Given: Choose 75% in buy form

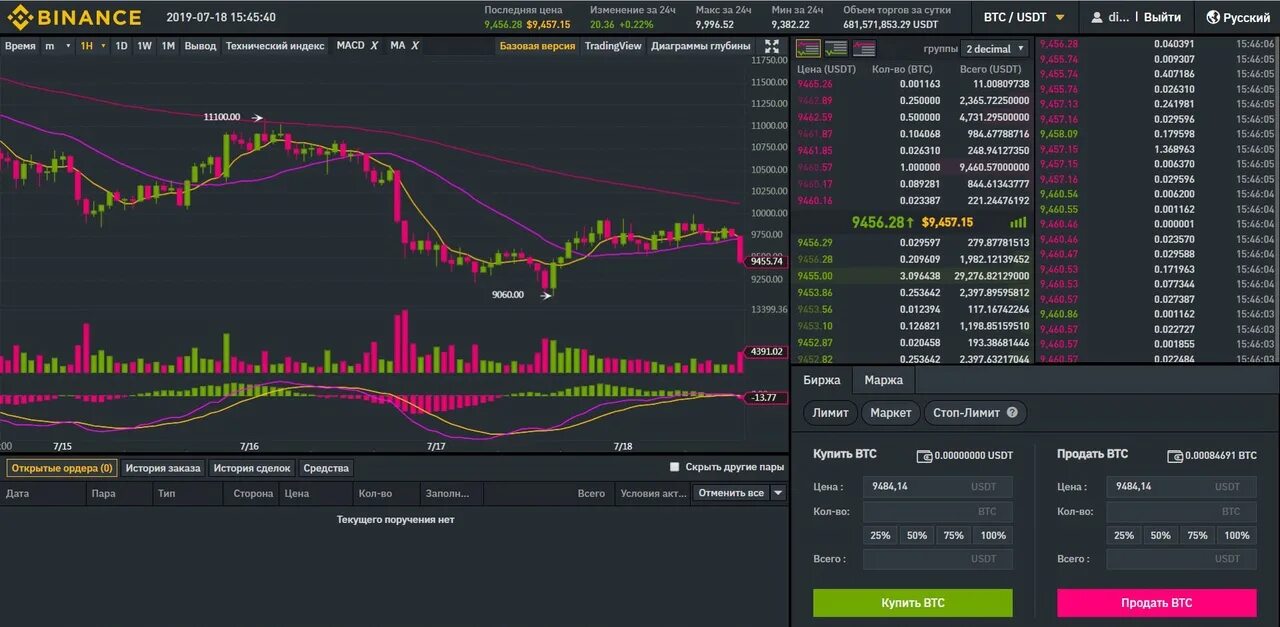Looking at the screenshot, I should coord(954,535).
